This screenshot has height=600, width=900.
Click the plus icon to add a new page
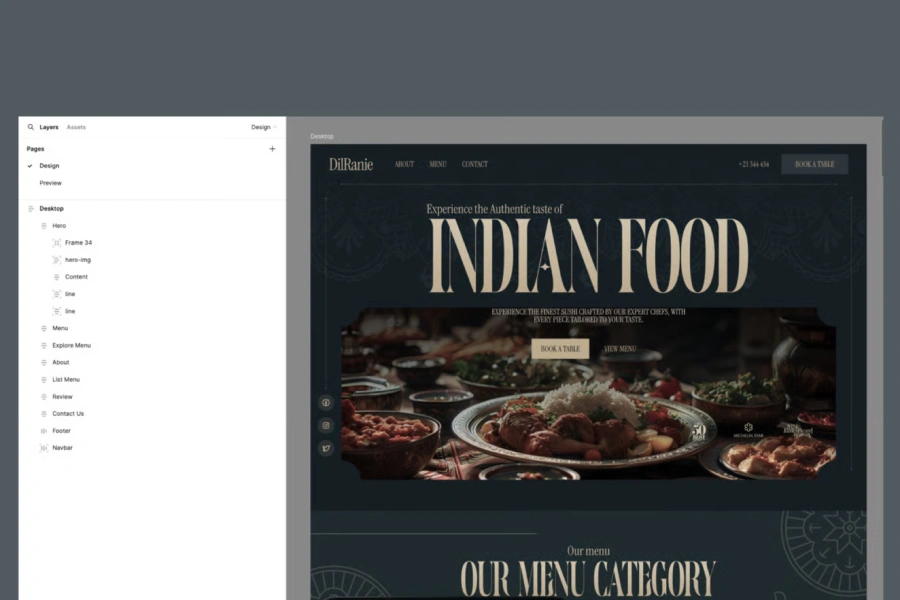click(x=272, y=148)
